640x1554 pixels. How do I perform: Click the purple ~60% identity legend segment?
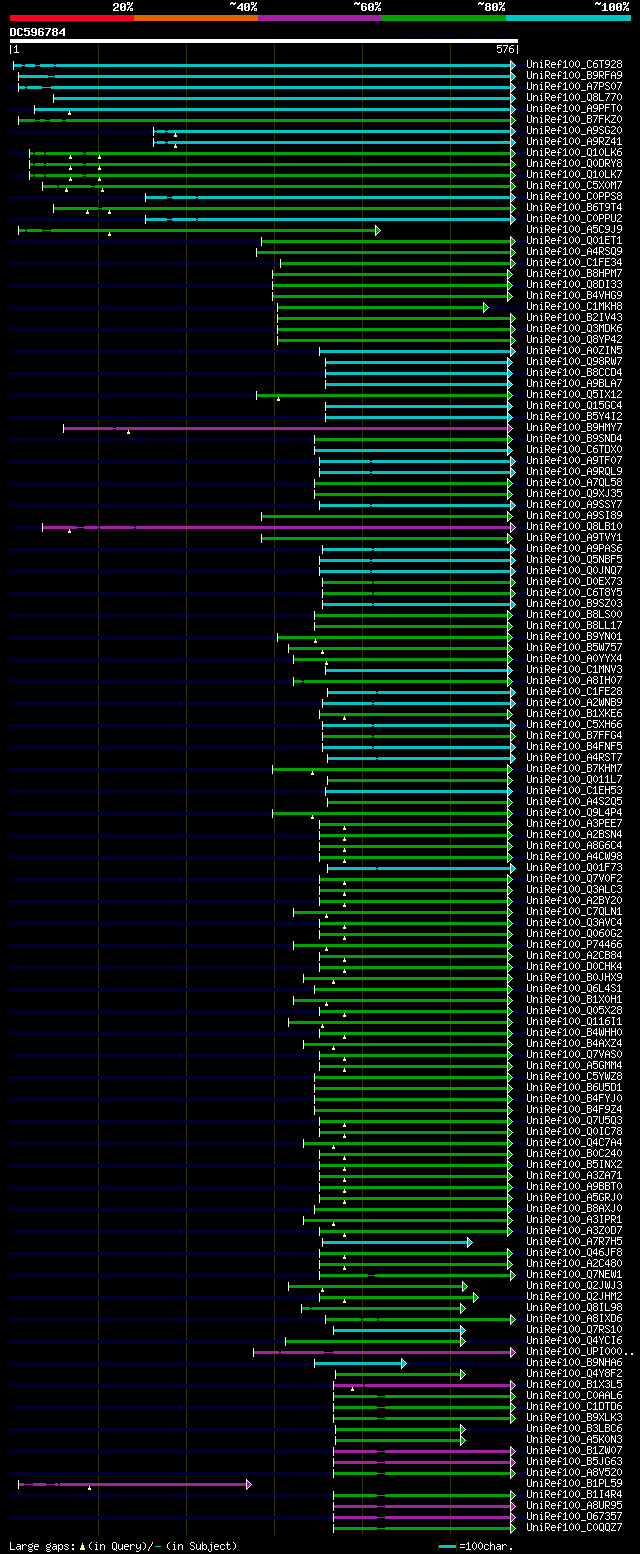[x=320, y=18]
